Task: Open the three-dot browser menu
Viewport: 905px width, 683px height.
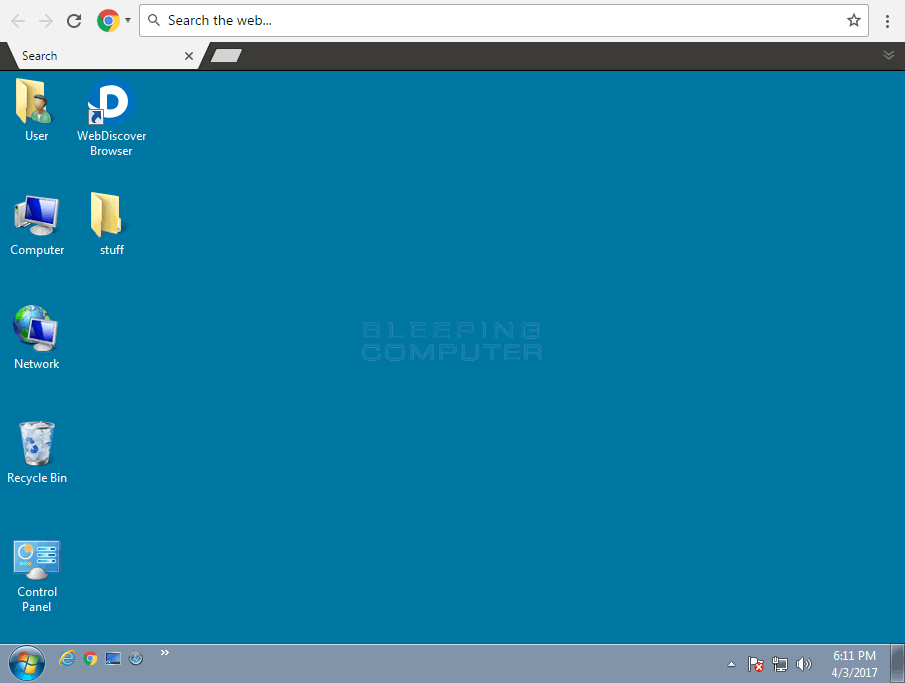Action: [887, 21]
